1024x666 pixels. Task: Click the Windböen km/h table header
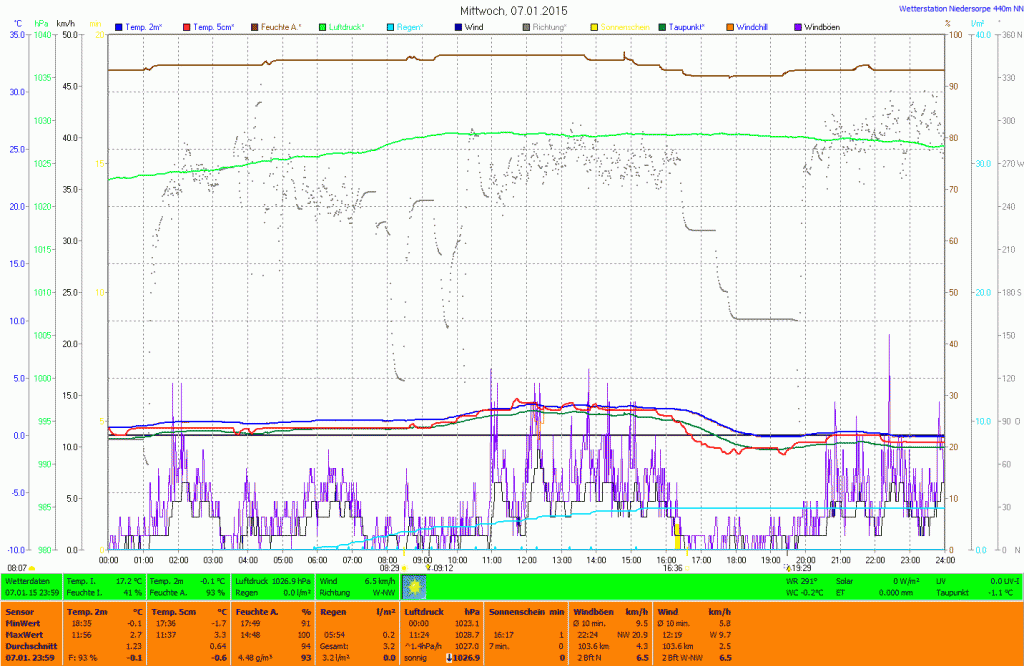click(x=608, y=610)
